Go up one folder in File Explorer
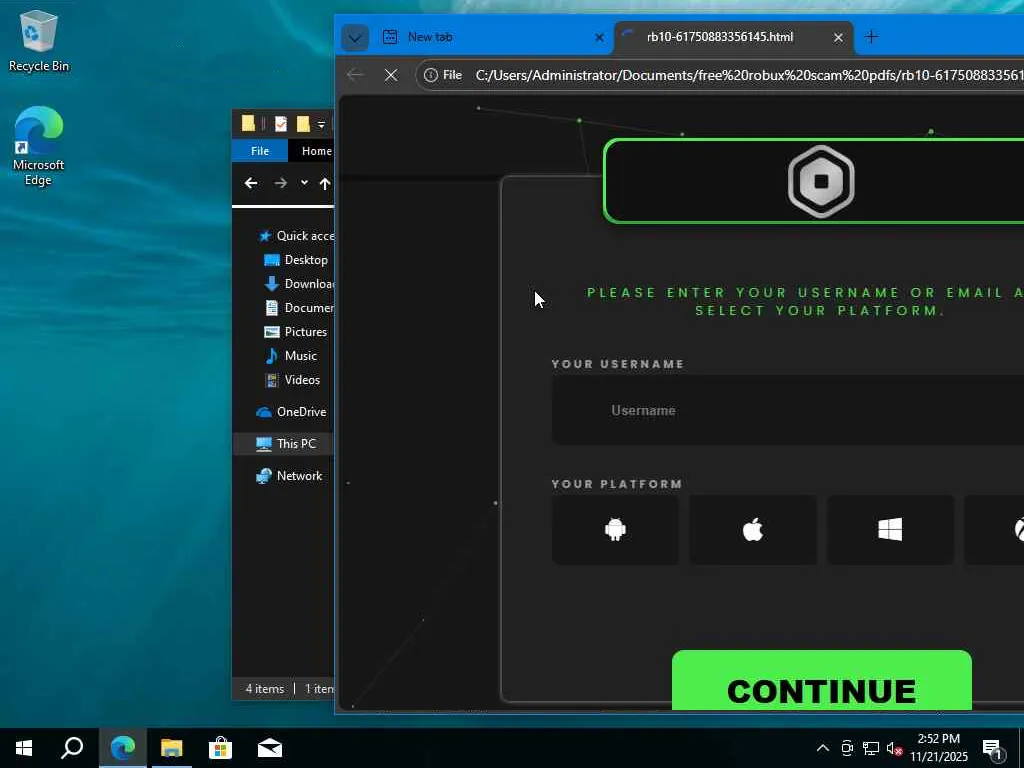 pos(325,184)
